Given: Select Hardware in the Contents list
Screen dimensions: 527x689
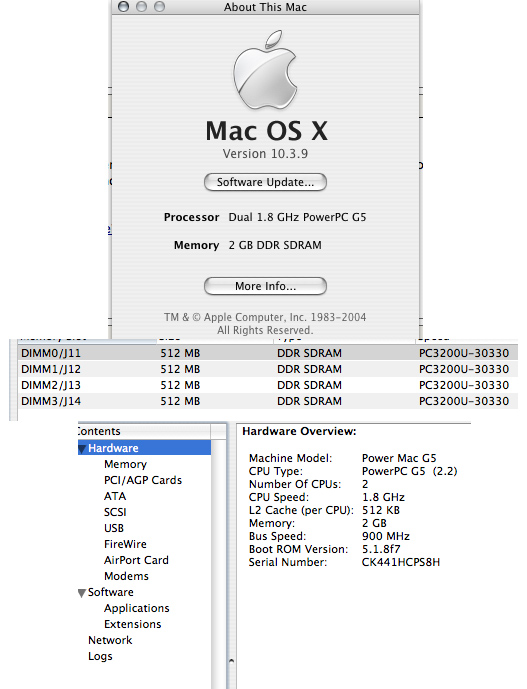Looking at the screenshot, I should (x=144, y=448).
